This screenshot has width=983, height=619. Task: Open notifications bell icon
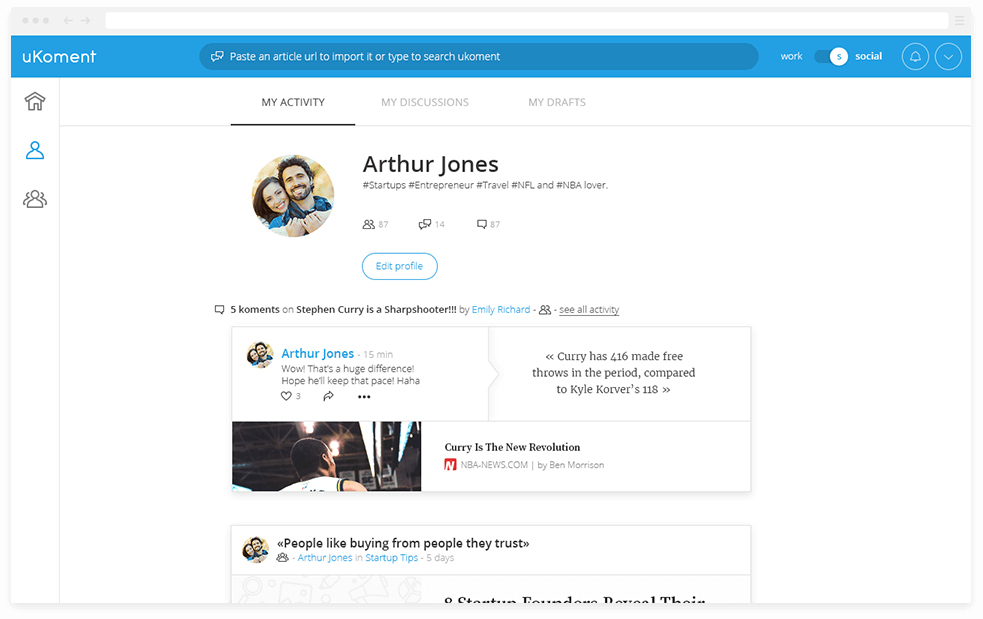coord(914,57)
